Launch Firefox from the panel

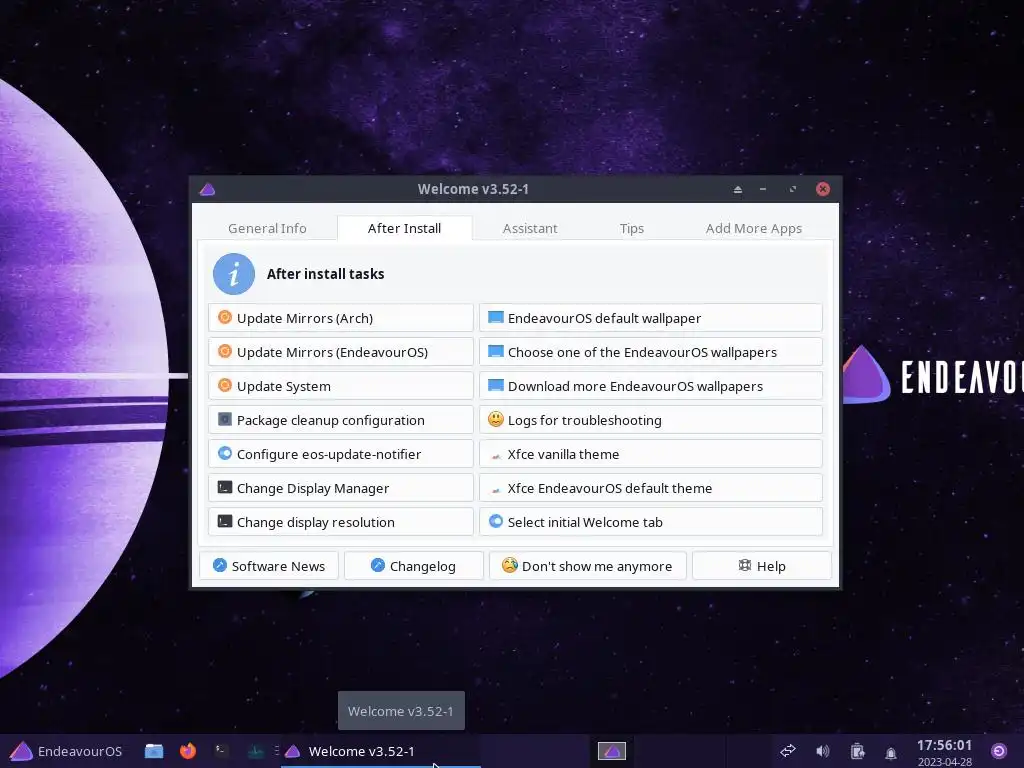[x=188, y=751]
